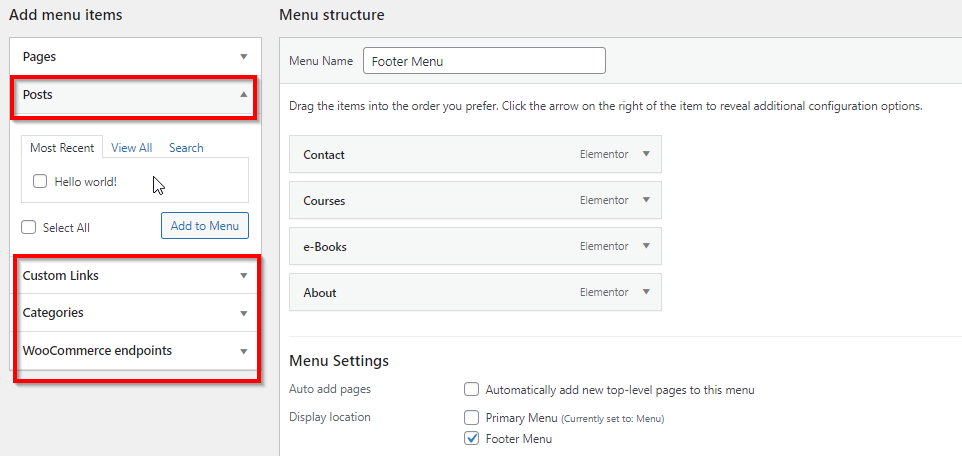Image resolution: width=962 pixels, height=456 pixels.
Task: Open About menu item options arrow
Action: coord(645,292)
